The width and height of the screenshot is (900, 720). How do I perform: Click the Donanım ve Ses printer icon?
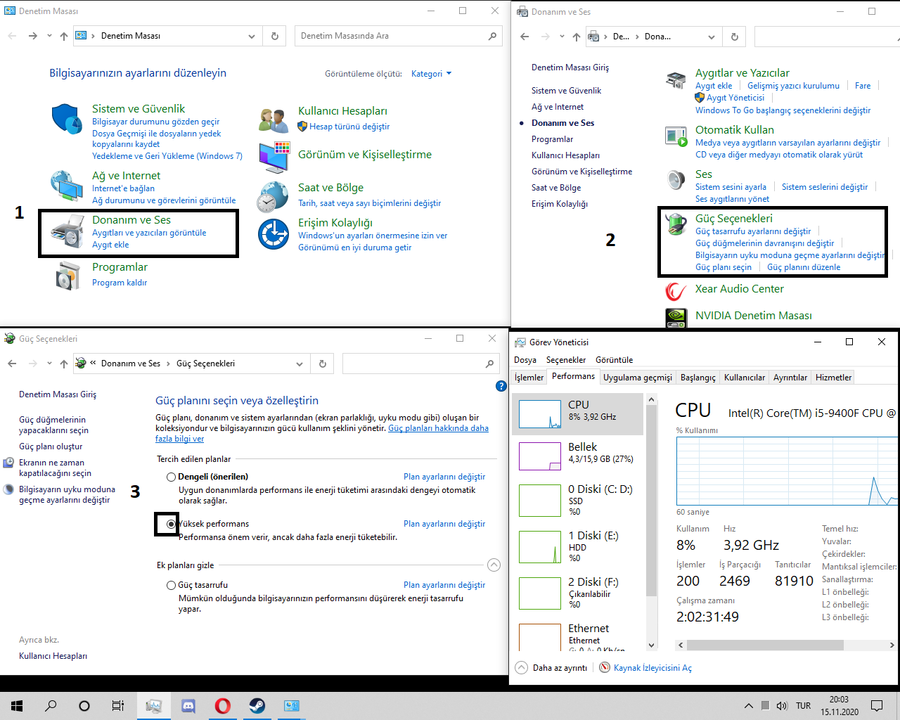tap(66, 231)
